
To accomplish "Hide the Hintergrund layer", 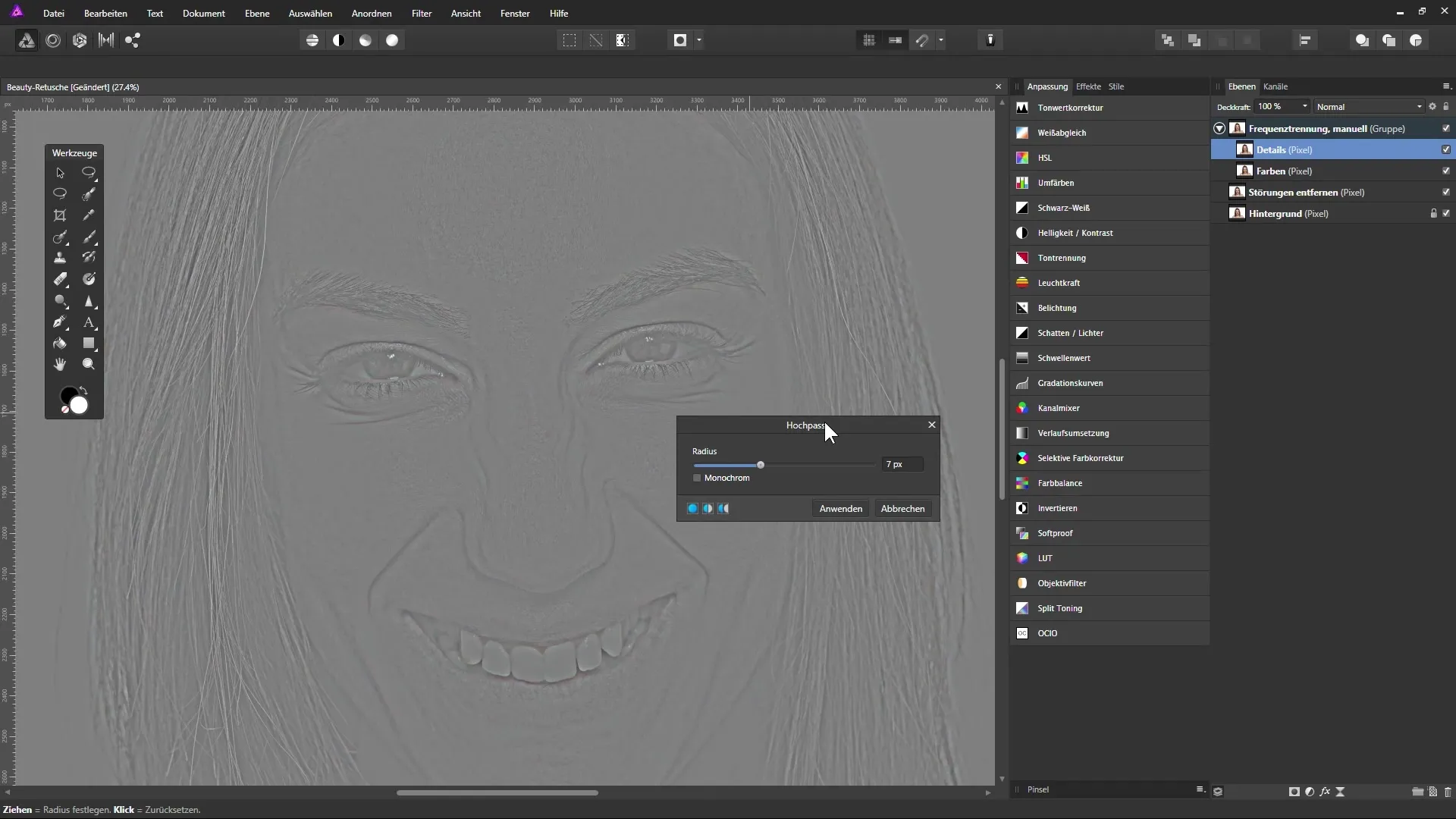I will tap(1446, 213).
